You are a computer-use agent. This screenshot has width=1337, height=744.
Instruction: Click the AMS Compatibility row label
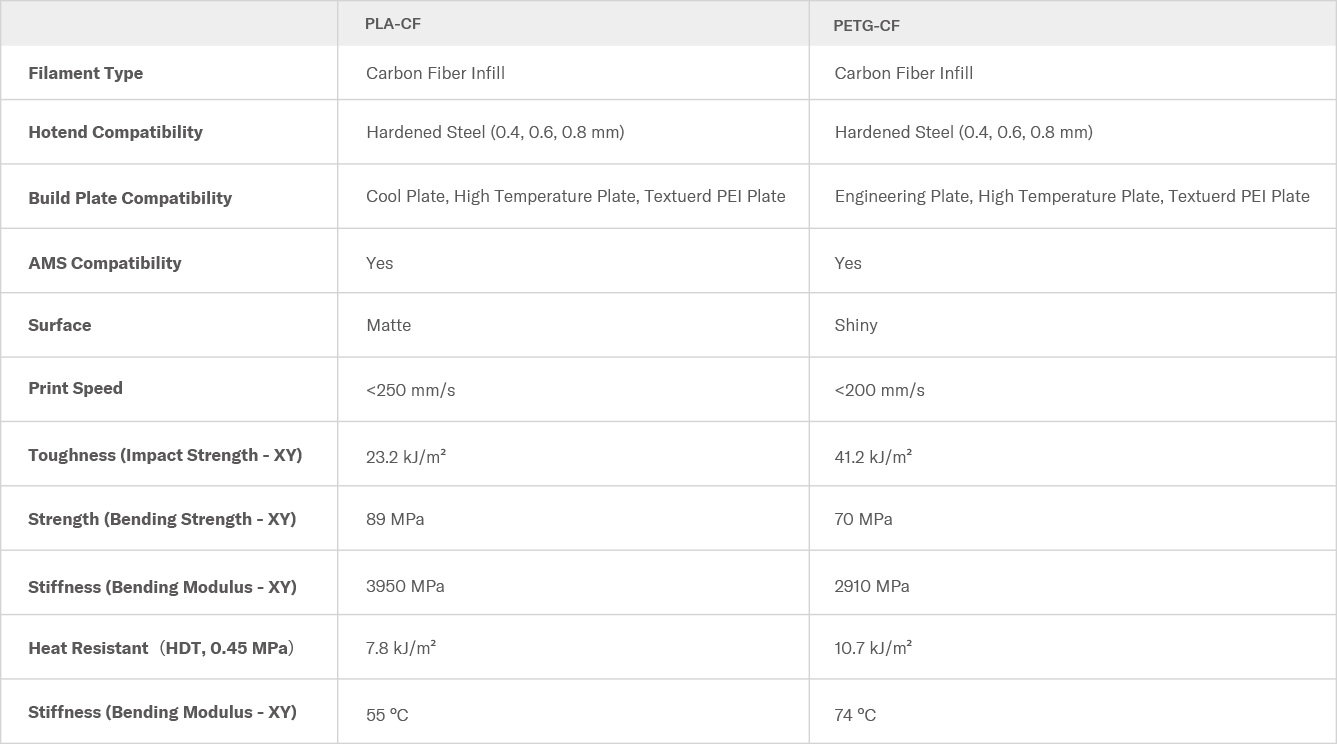coord(105,263)
